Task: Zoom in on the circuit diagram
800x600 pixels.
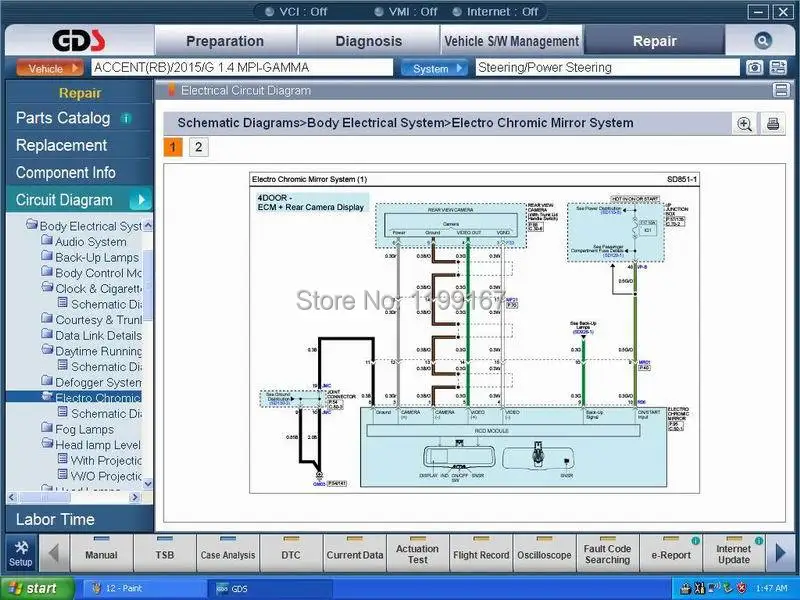Action: point(744,123)
